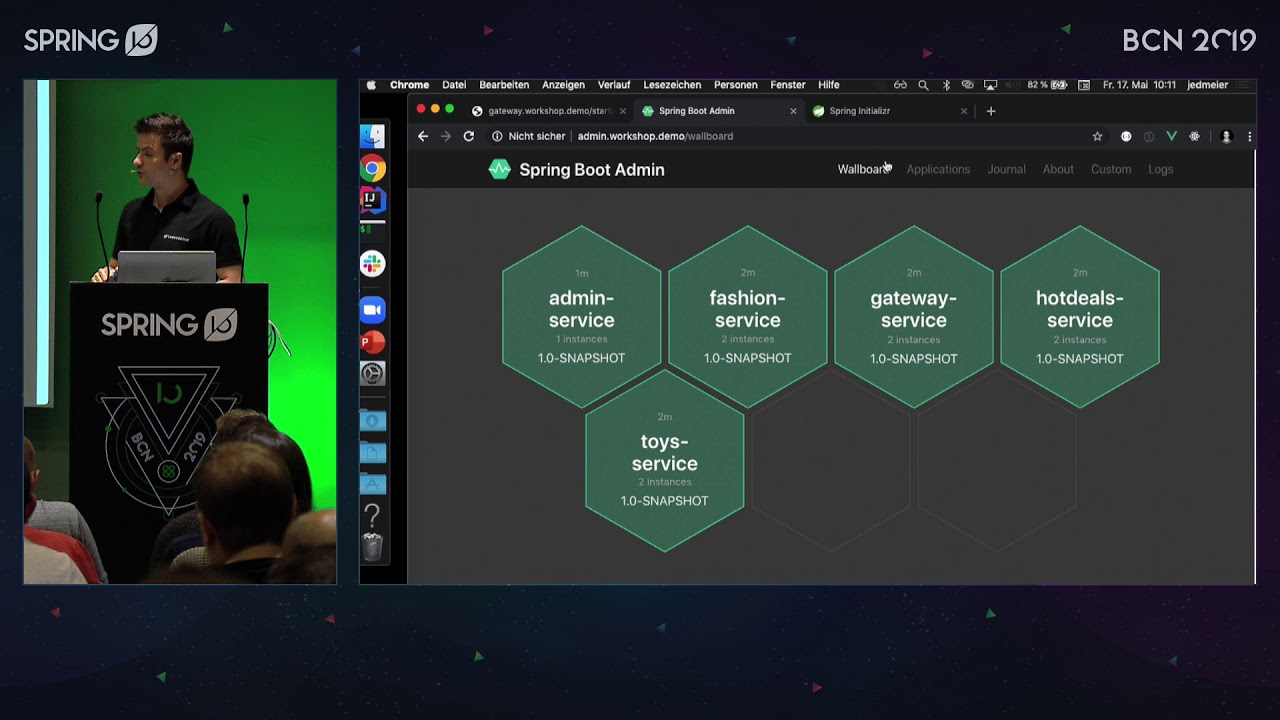Open the Verlauf menu
The height and width of the screenshot is (720, 1280).
coord(614,85)
